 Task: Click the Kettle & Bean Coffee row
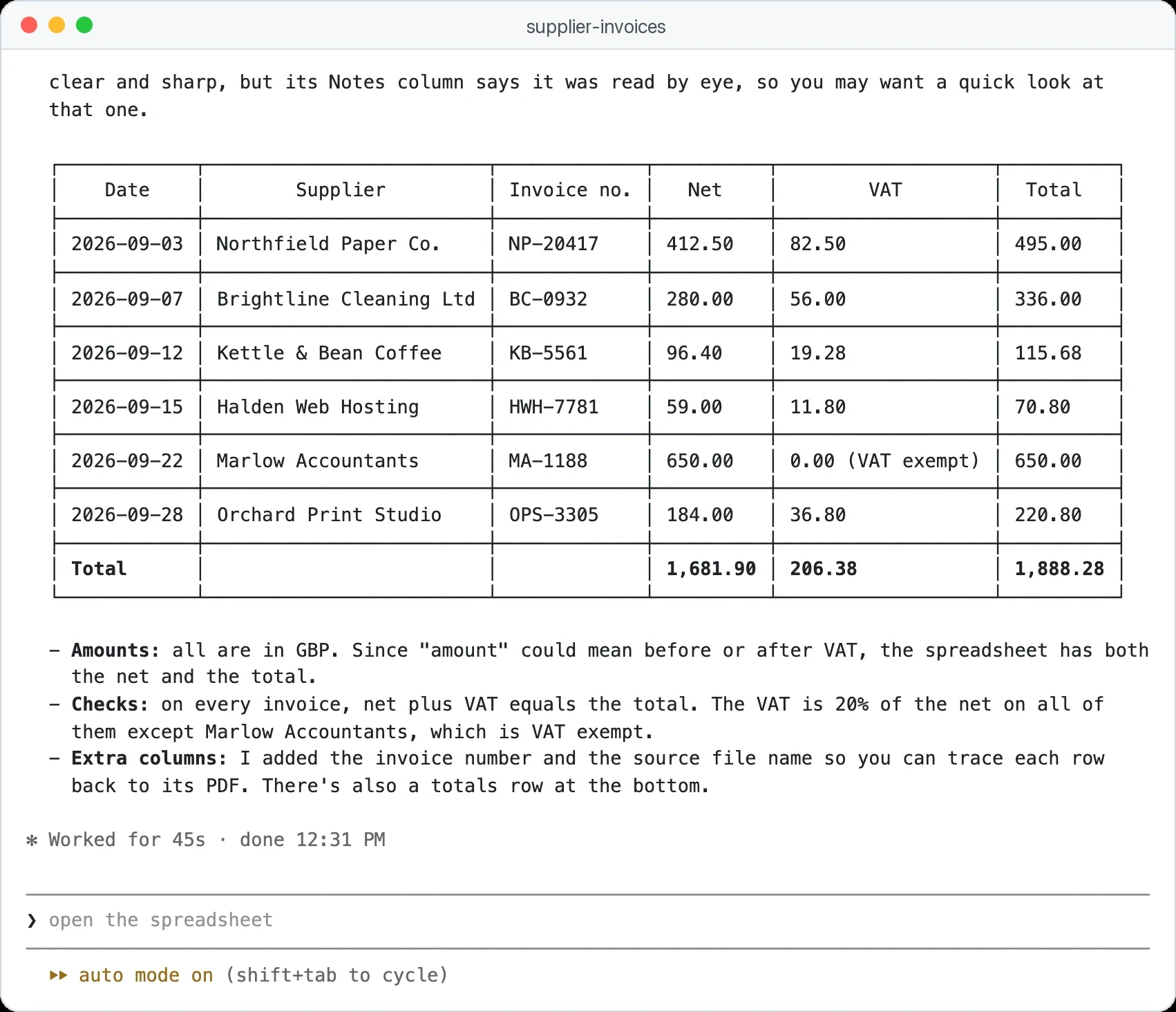click(587, 353)
